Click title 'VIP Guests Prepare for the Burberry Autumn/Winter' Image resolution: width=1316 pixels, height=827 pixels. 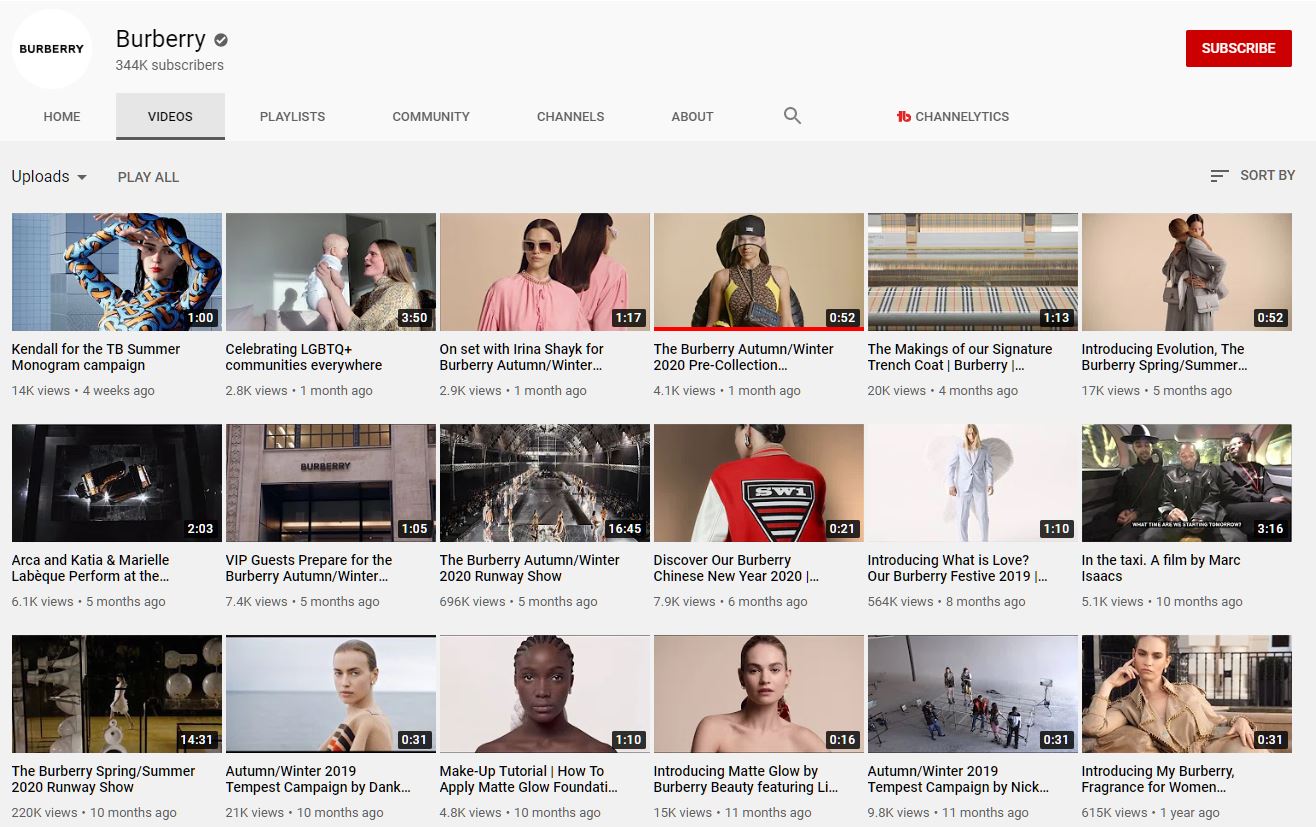coord(309,568)
